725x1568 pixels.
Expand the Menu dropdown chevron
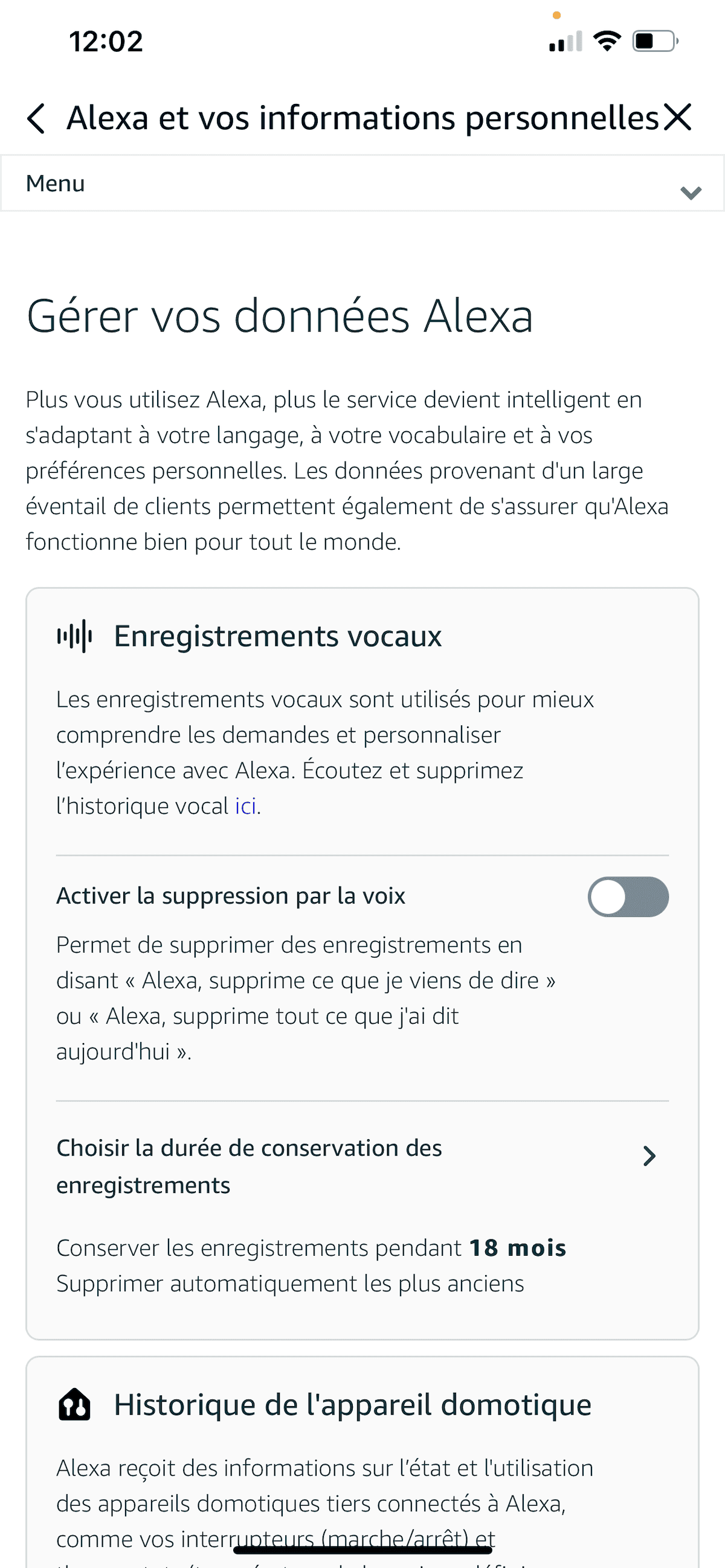click(691, 192)
